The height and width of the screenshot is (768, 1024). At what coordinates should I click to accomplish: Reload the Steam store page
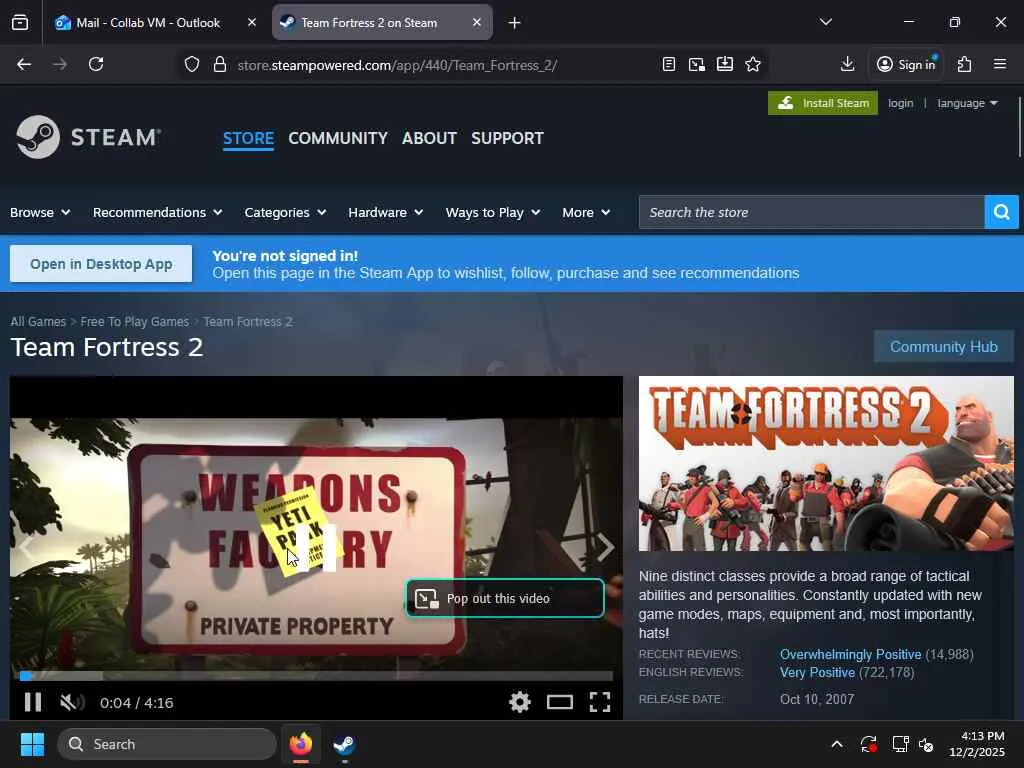(x=96, y=64)
